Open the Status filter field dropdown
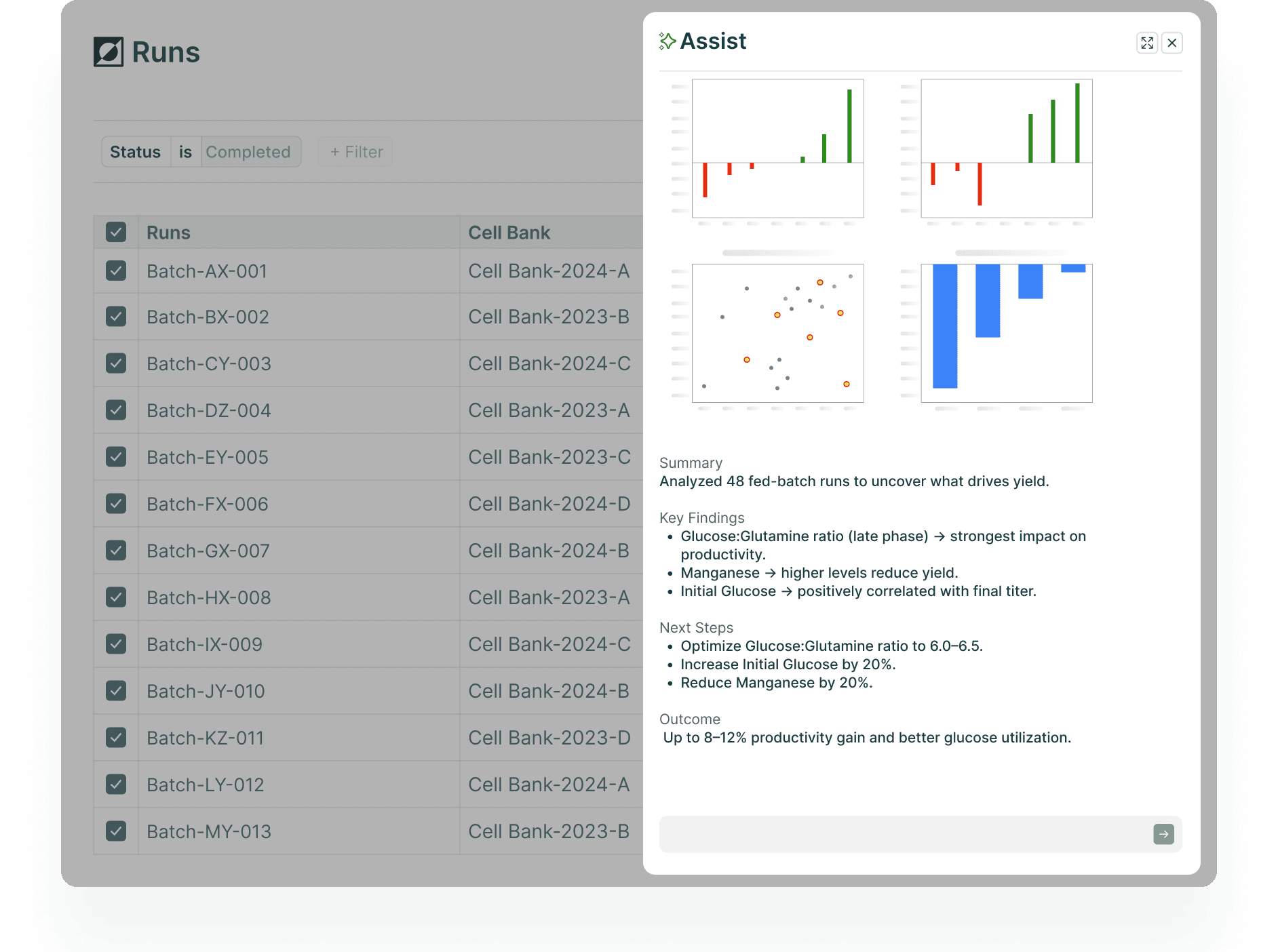Viewport: 1278px width, 952px height. (136, 152)
